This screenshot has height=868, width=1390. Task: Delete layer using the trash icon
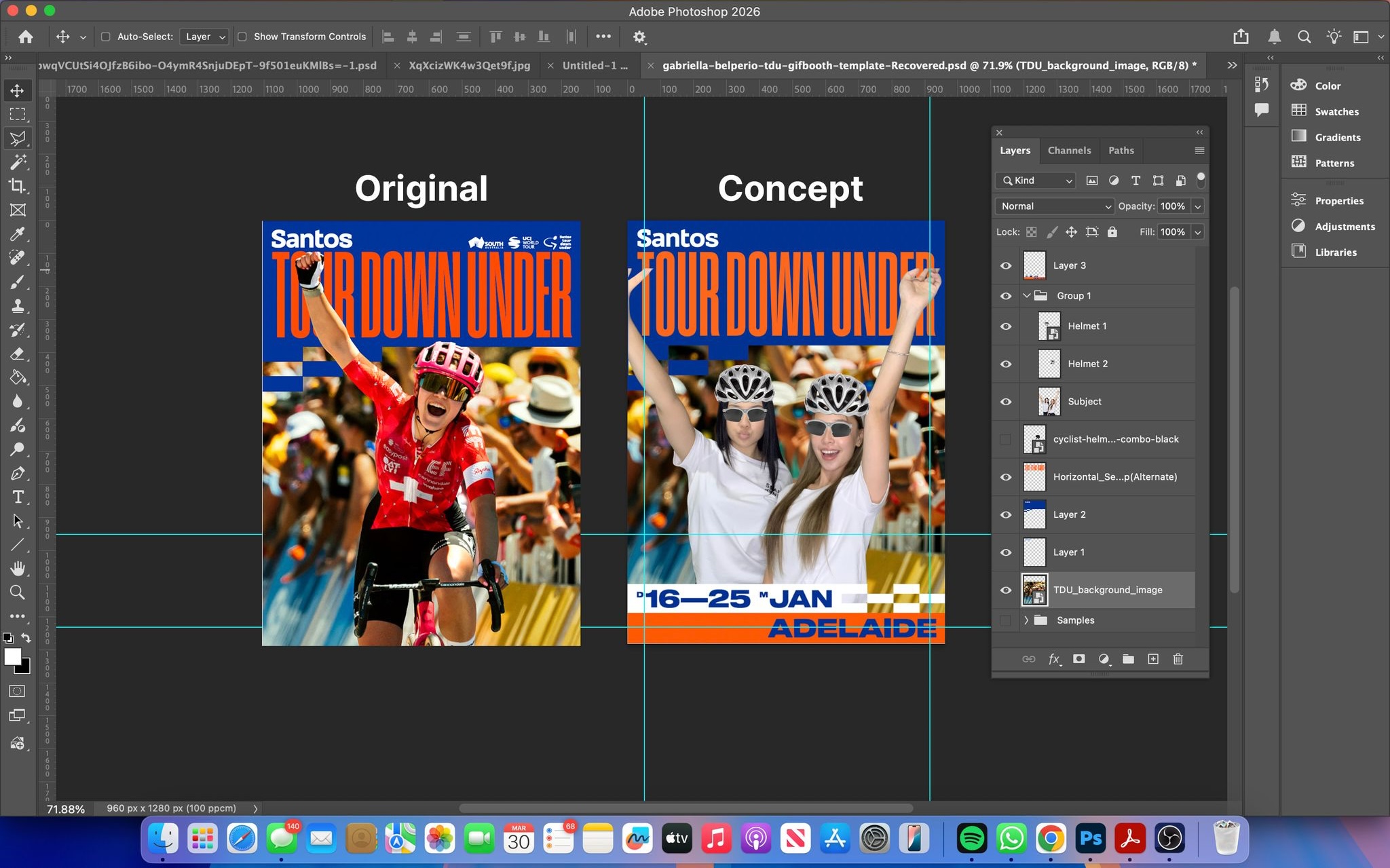1178,659
